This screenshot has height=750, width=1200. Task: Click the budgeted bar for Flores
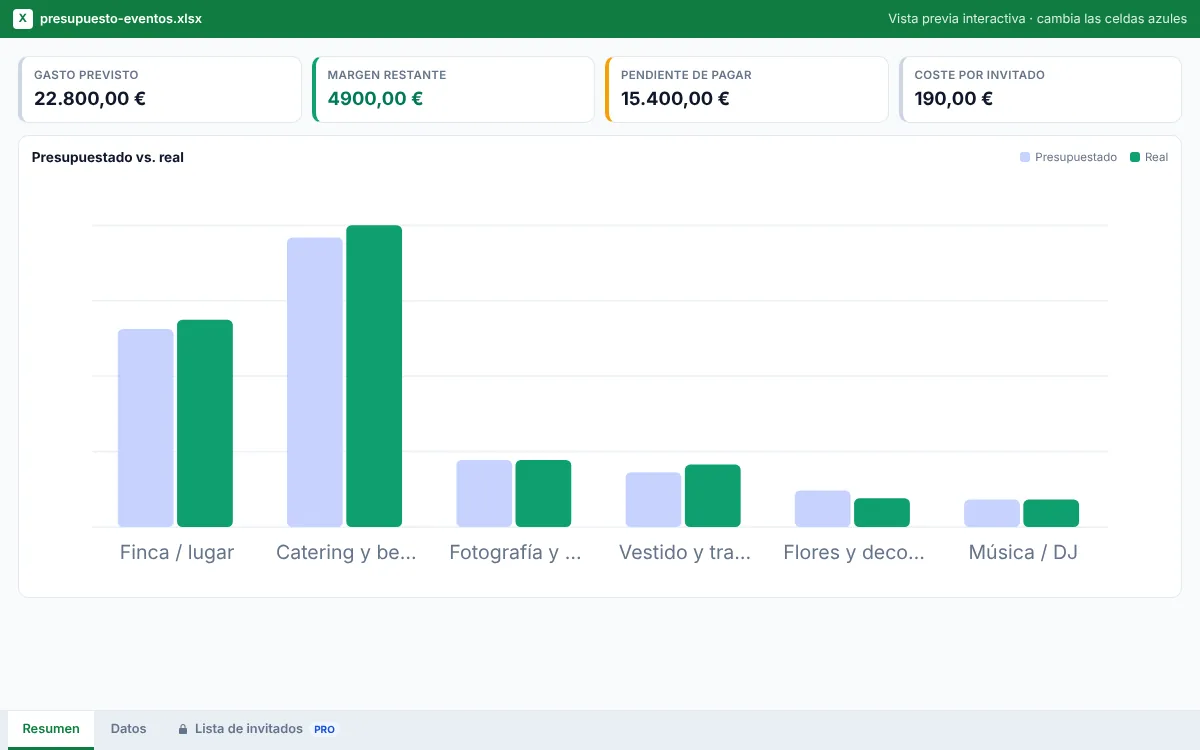(x=823, y=509)
